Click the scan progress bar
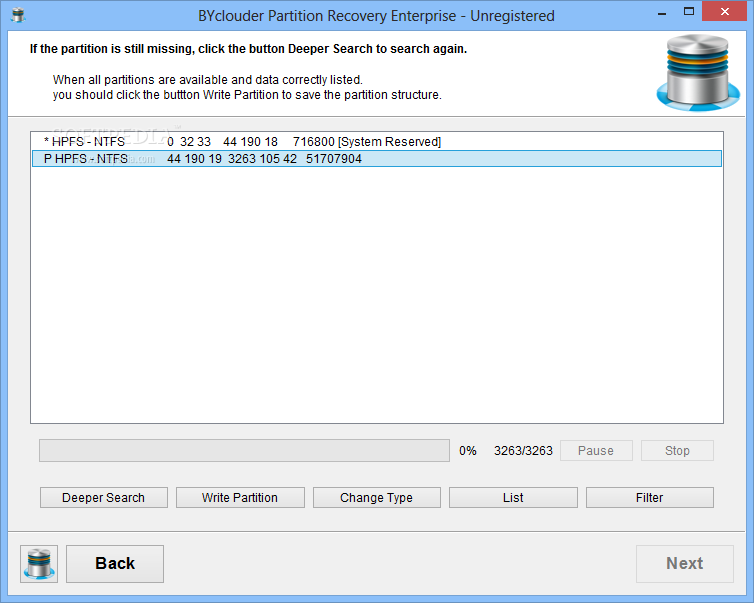 [244, 451]
